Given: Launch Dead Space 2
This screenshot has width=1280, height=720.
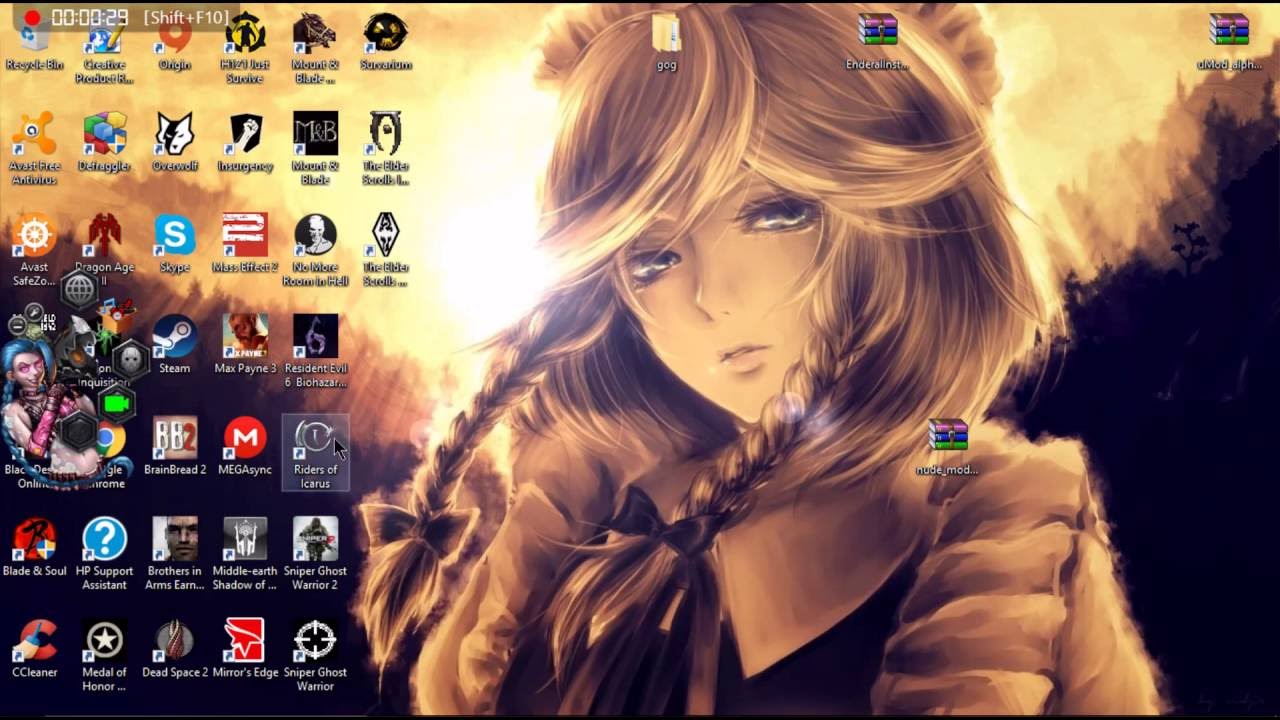Looking at the screenshot, I should pos(174,649).
